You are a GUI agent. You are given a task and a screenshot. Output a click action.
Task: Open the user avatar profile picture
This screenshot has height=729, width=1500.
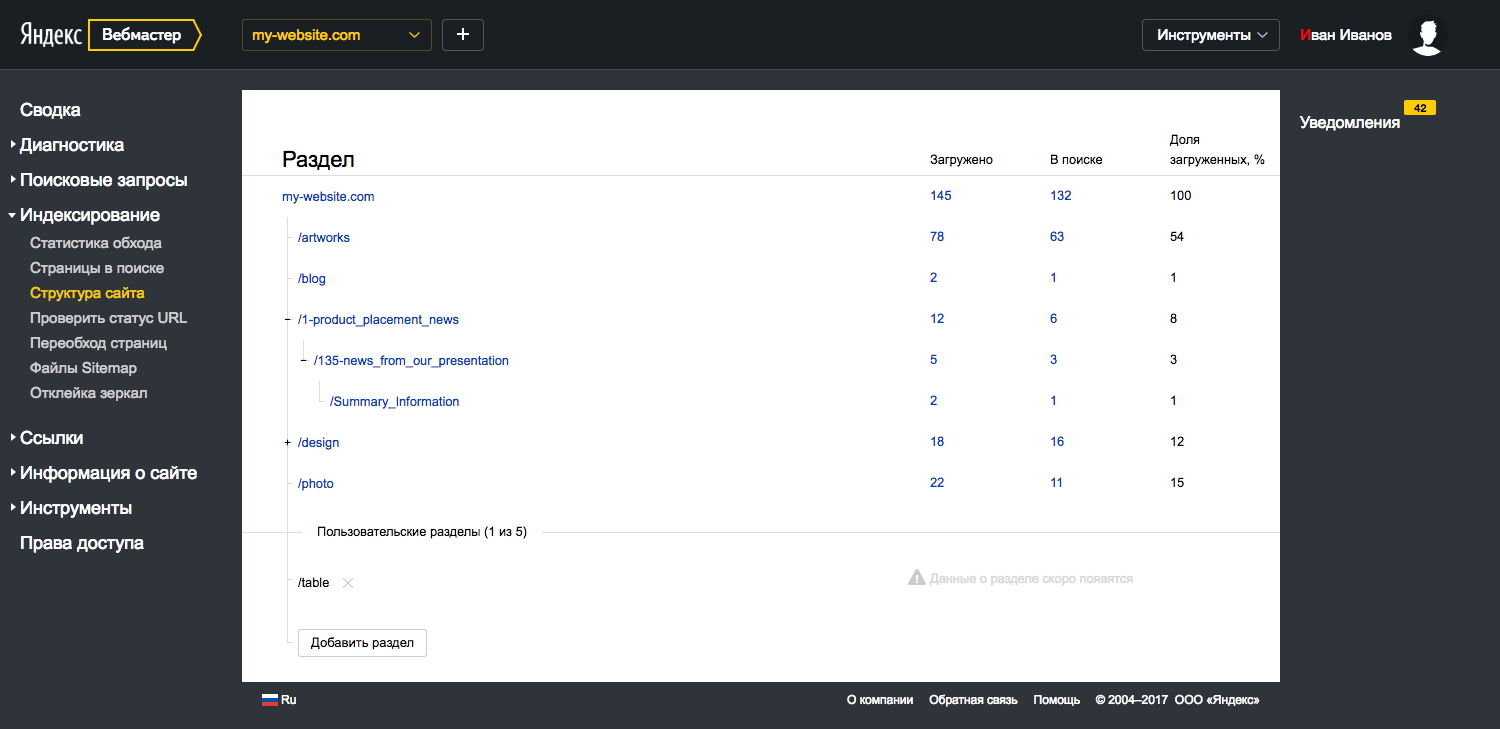click(1427, 35)
